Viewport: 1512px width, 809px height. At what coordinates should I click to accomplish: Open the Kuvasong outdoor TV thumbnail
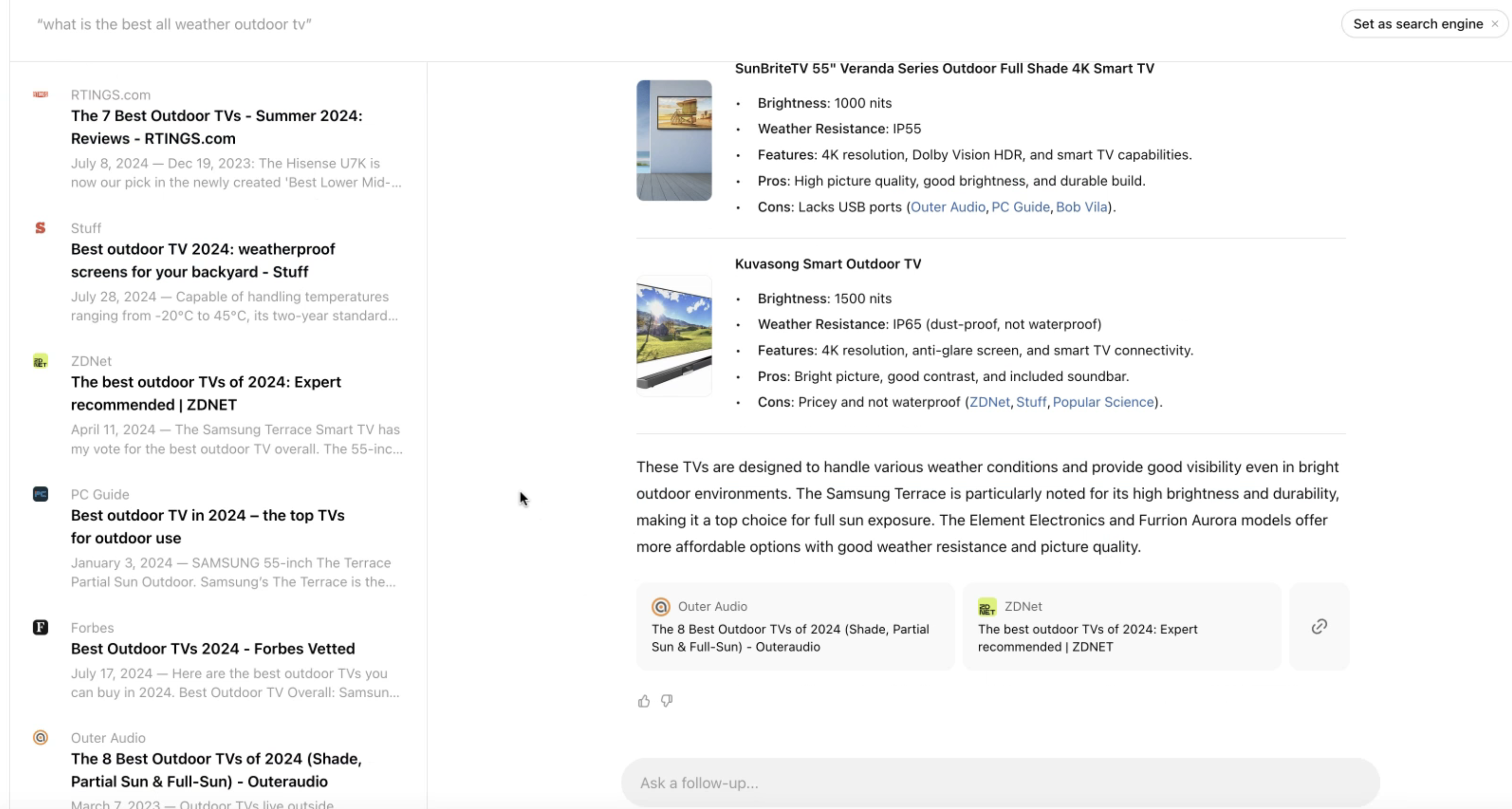pyautogui.click(x=674, y=336)
